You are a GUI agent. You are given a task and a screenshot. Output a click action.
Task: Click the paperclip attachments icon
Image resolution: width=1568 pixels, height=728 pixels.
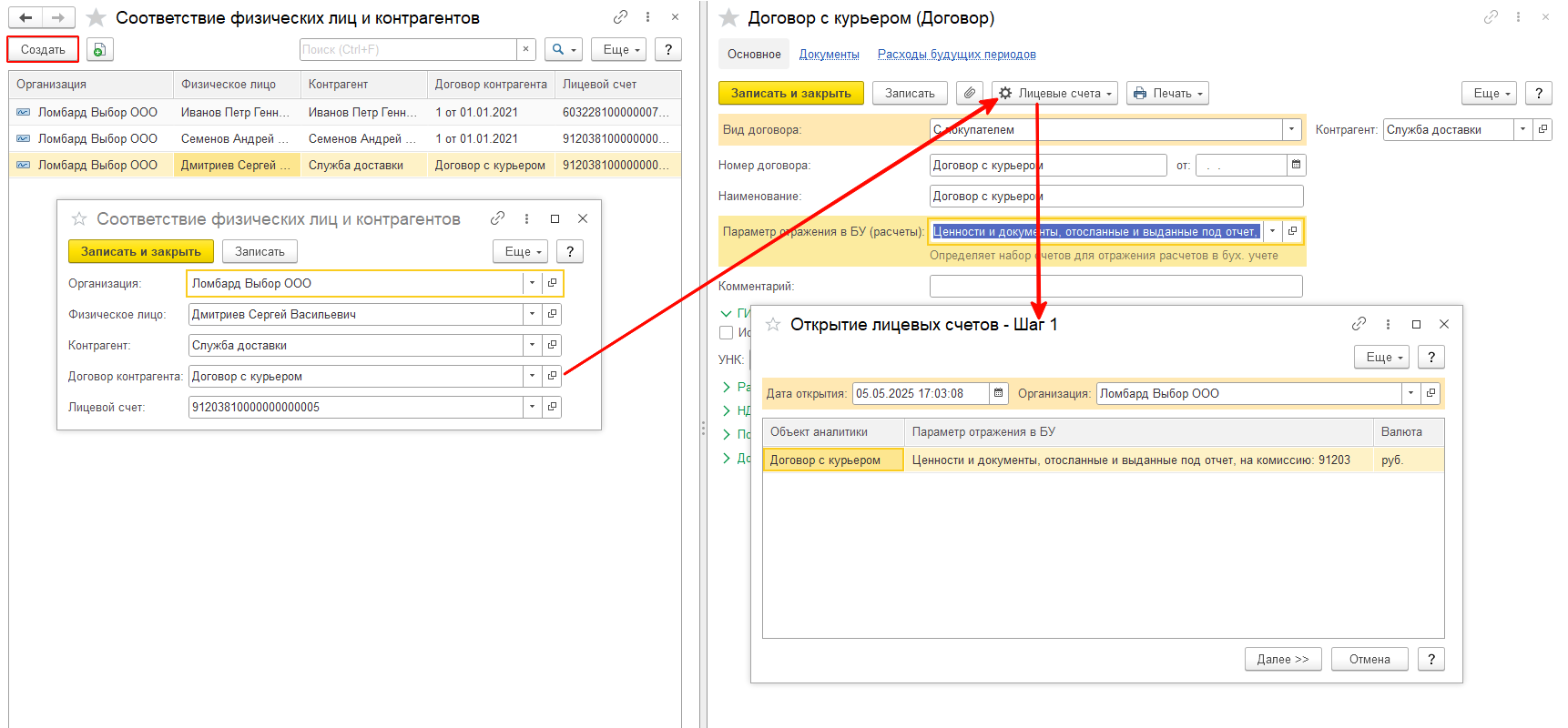tap(970, 93)
